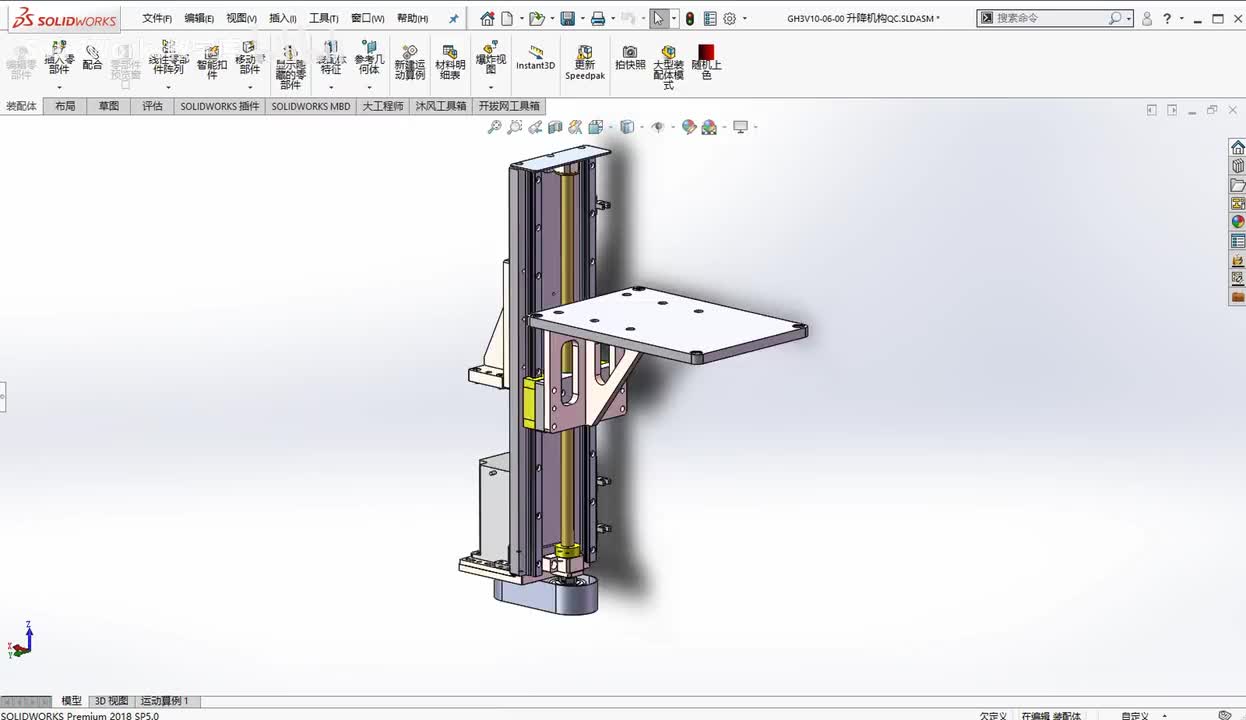This screenshot has height=720, width=1246.
Task: Expand the Exploded View dropdown arrow
Action: pyautogui.click(x=490, y=87)
